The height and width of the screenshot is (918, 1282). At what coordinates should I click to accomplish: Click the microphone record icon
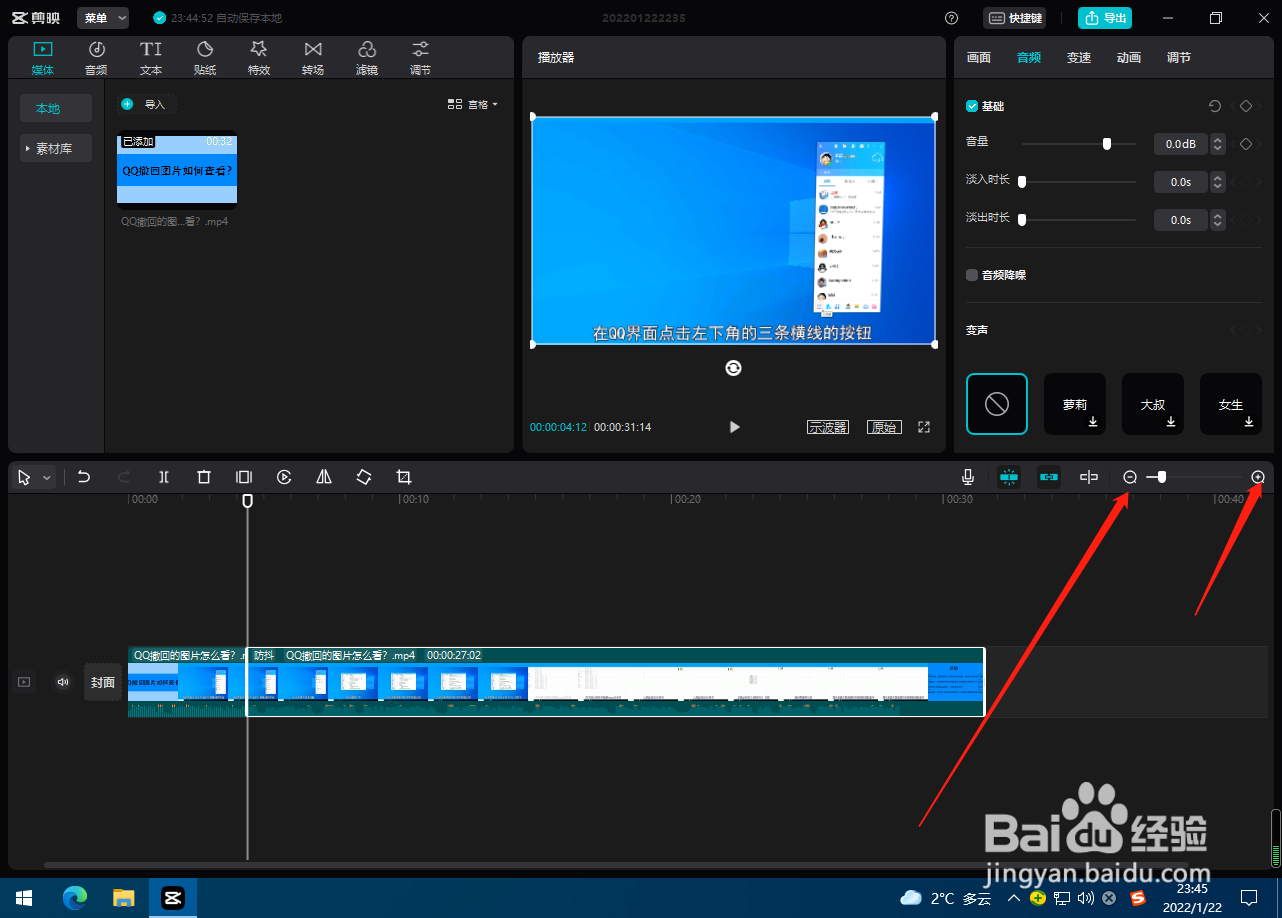968,477
